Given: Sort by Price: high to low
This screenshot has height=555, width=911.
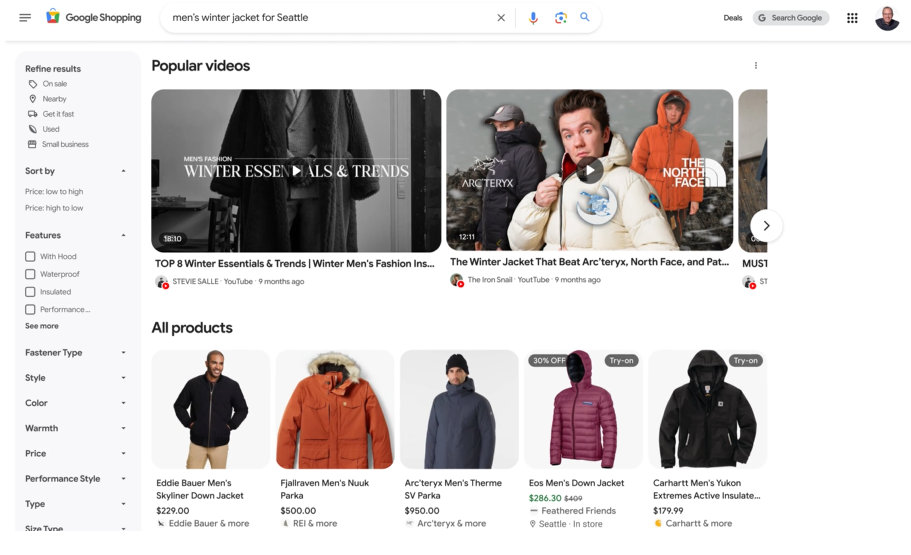Looking at the screenshot, I should [x=54, y=208].
